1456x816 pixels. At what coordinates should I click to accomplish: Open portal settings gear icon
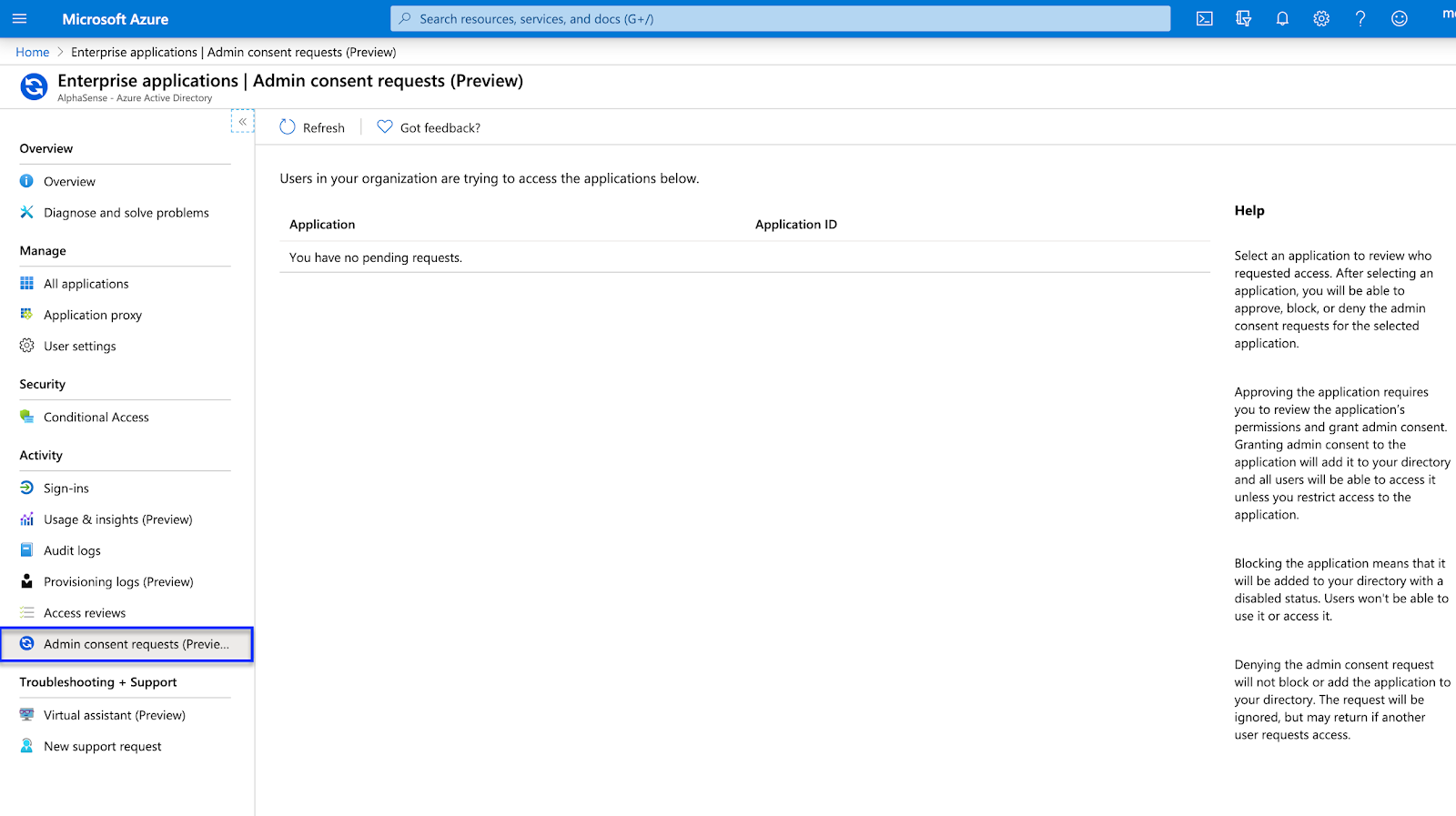1321,18
